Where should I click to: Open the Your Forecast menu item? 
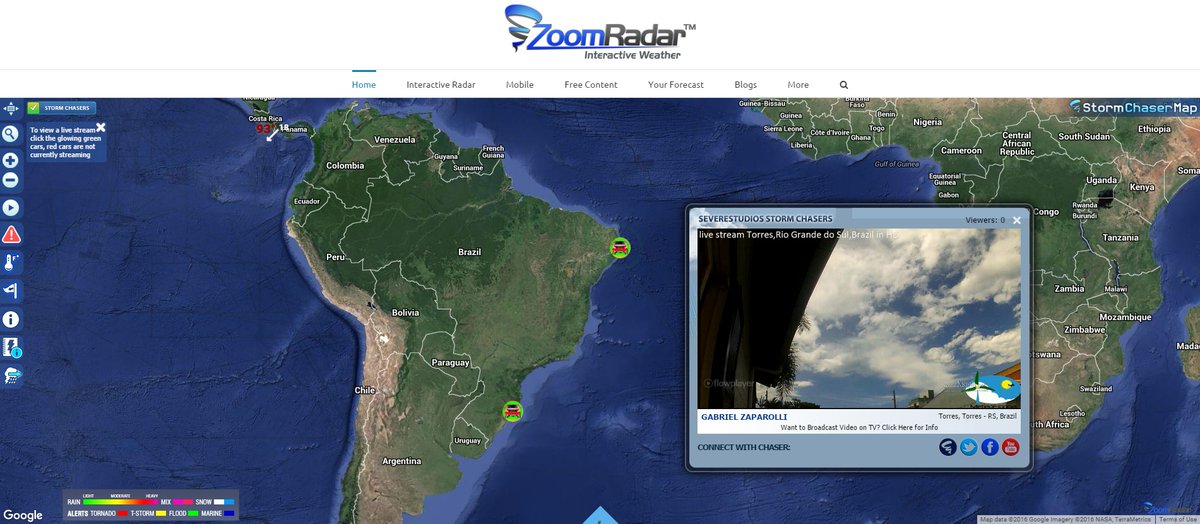click(676, 85)
